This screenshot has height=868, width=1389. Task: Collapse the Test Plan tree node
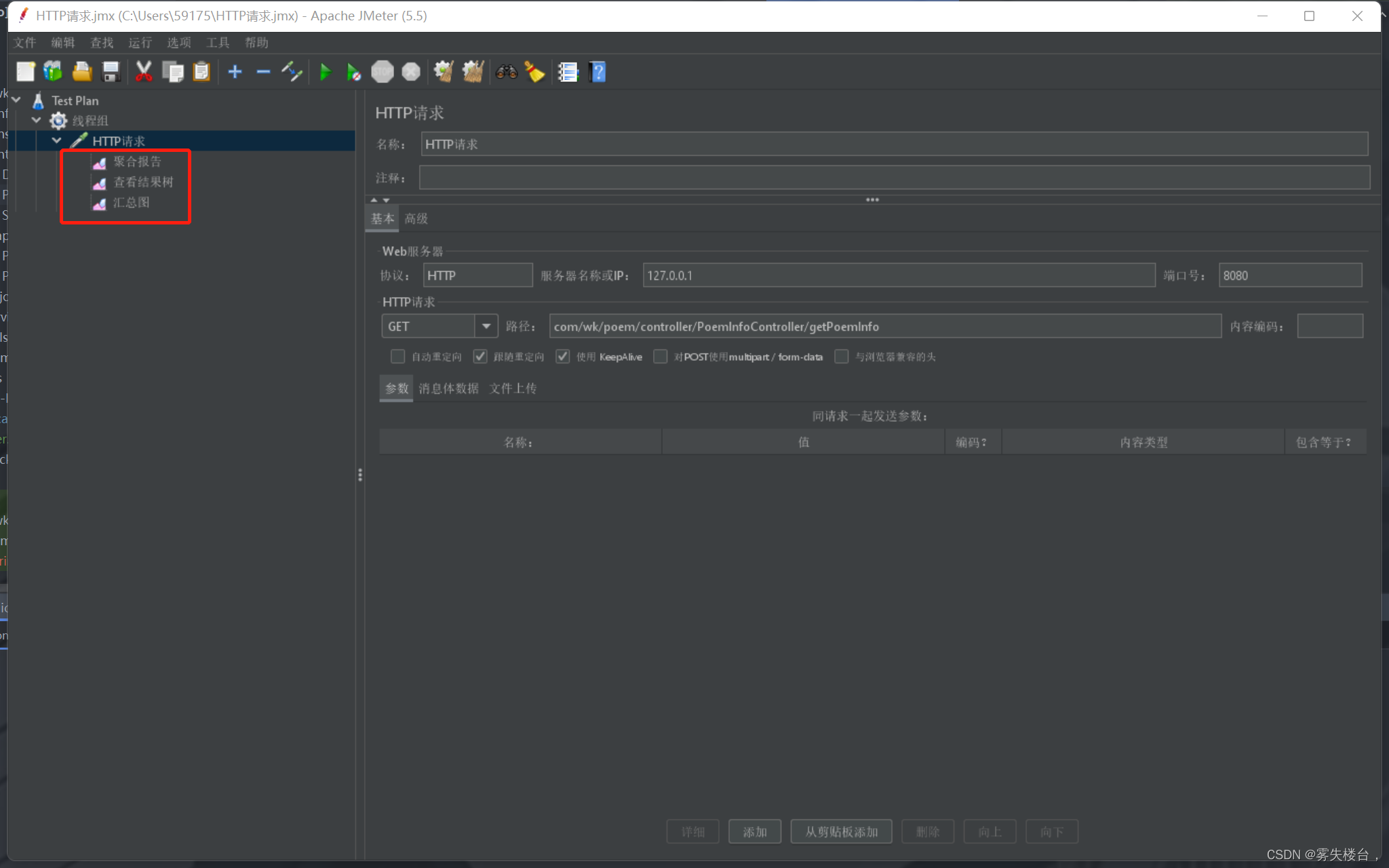pos(16,100)
